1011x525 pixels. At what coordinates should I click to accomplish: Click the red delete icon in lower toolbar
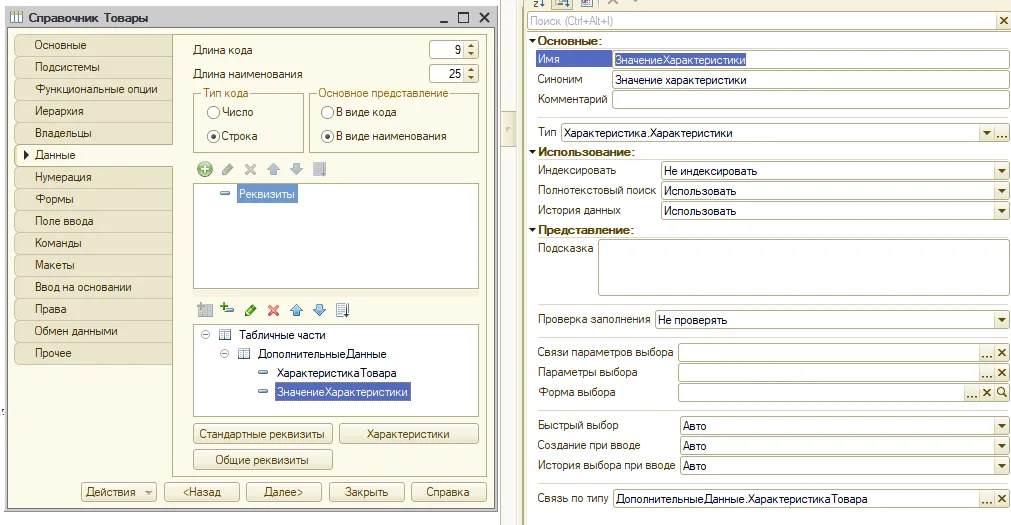(x=273, y=310)
